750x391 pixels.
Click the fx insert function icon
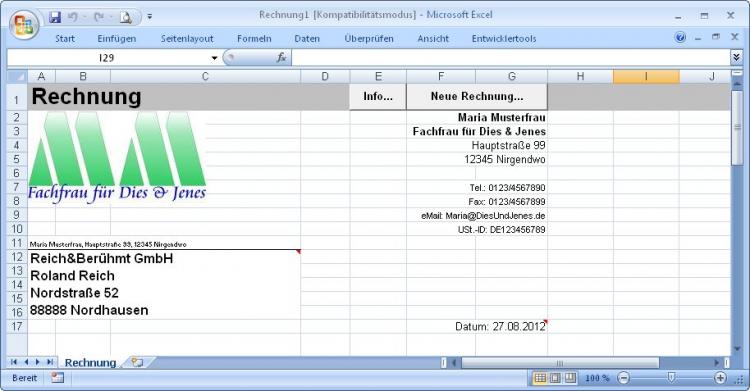(x=281, y=57)
